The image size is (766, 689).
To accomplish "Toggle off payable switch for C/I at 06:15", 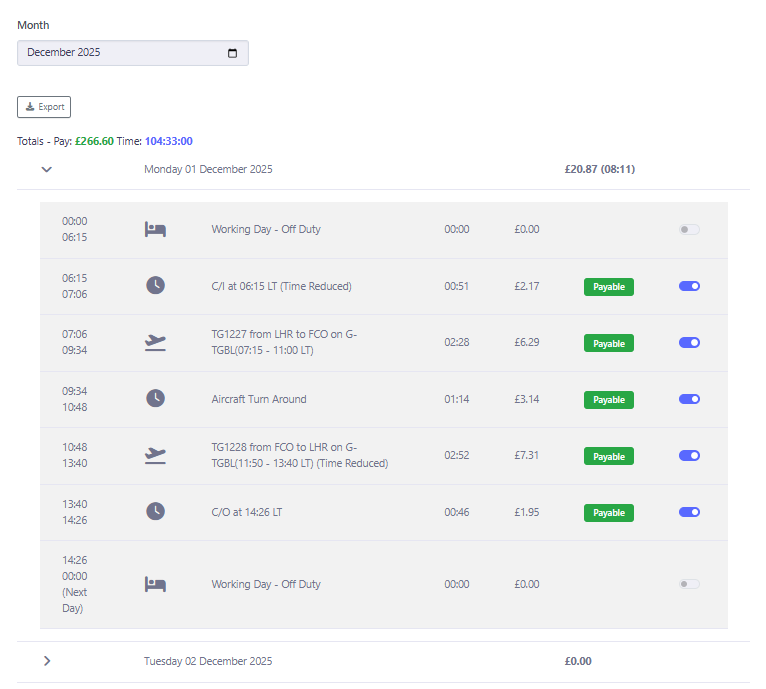I will 689,286.
